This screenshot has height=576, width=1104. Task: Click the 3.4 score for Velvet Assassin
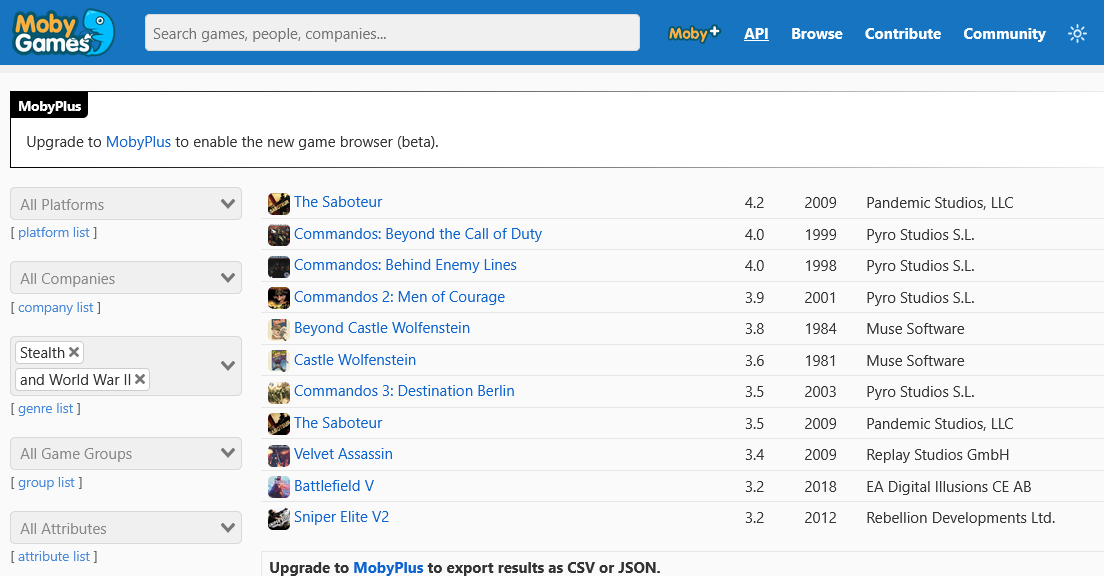754,455
